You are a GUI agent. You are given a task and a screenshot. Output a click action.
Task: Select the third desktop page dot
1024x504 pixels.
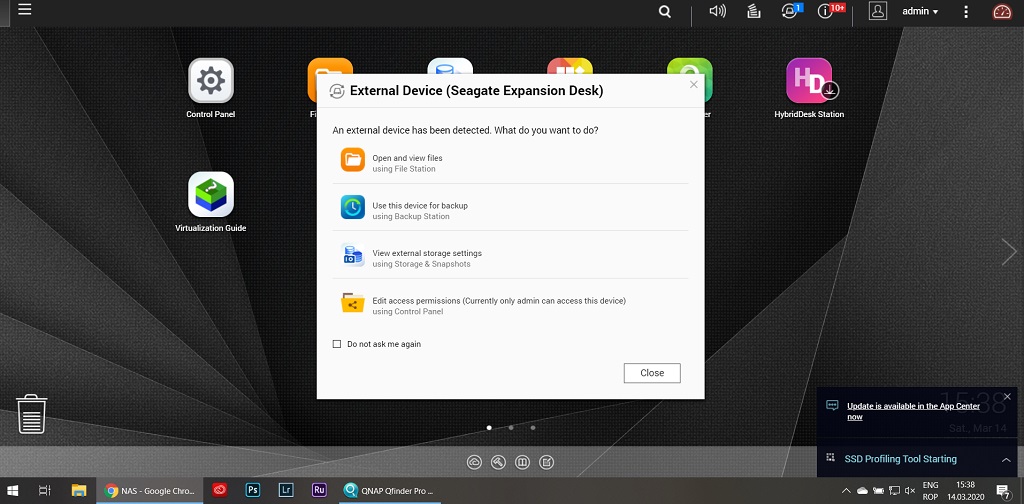pos(533,428)
